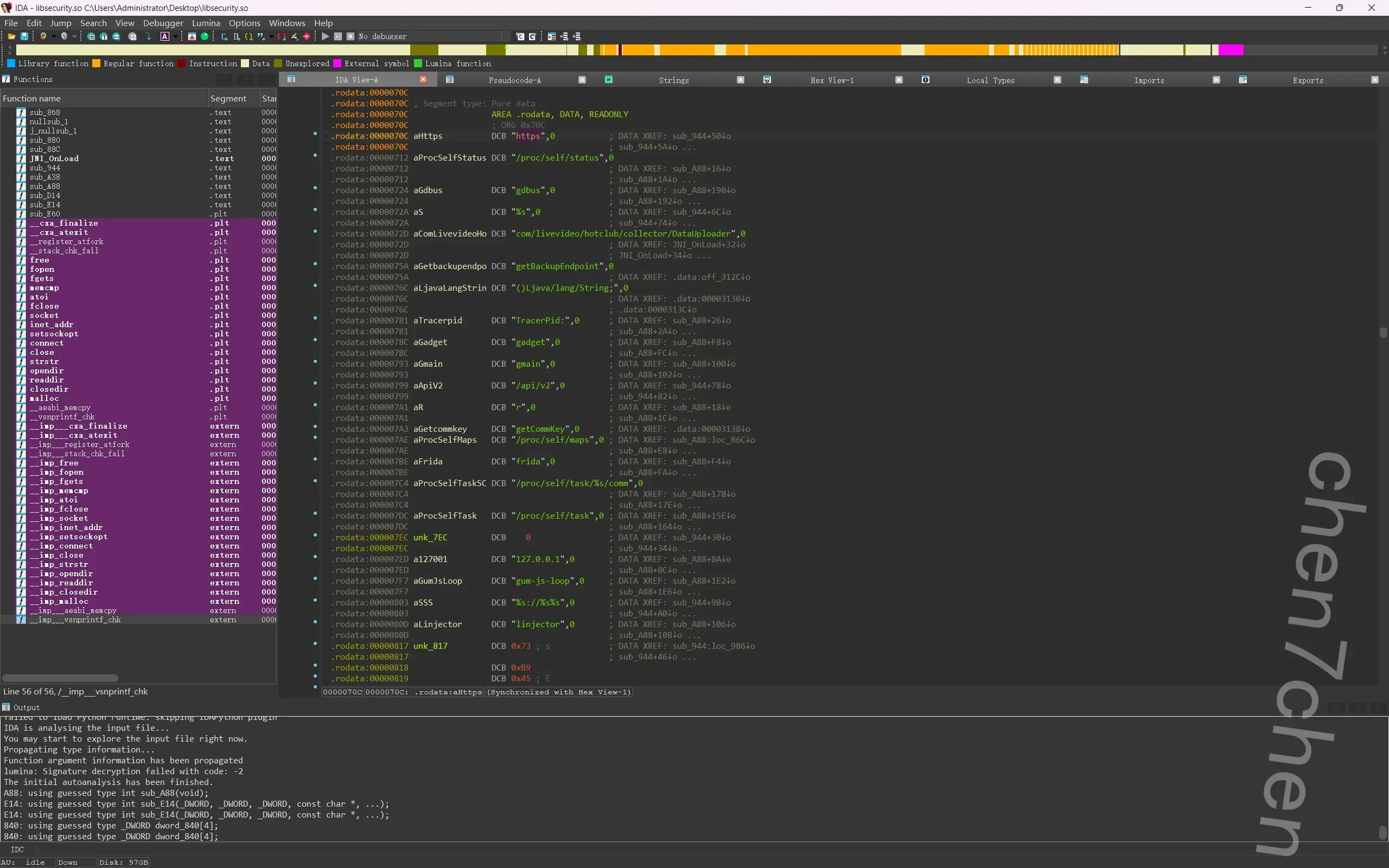Expand the dropdown beside the A icon
Viewport: 1389px width, 868px height.
175,36
